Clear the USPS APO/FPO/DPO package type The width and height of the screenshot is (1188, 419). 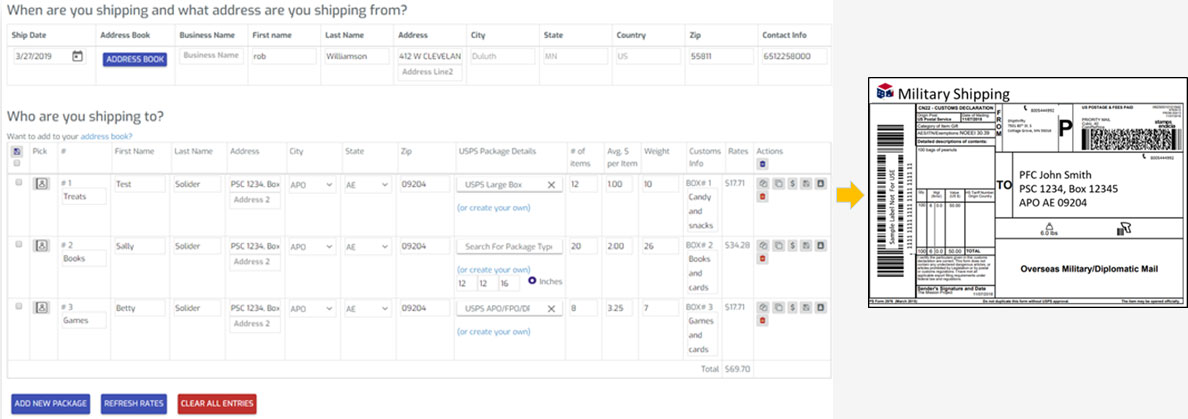pyautogui.click(x=550, y=308)
